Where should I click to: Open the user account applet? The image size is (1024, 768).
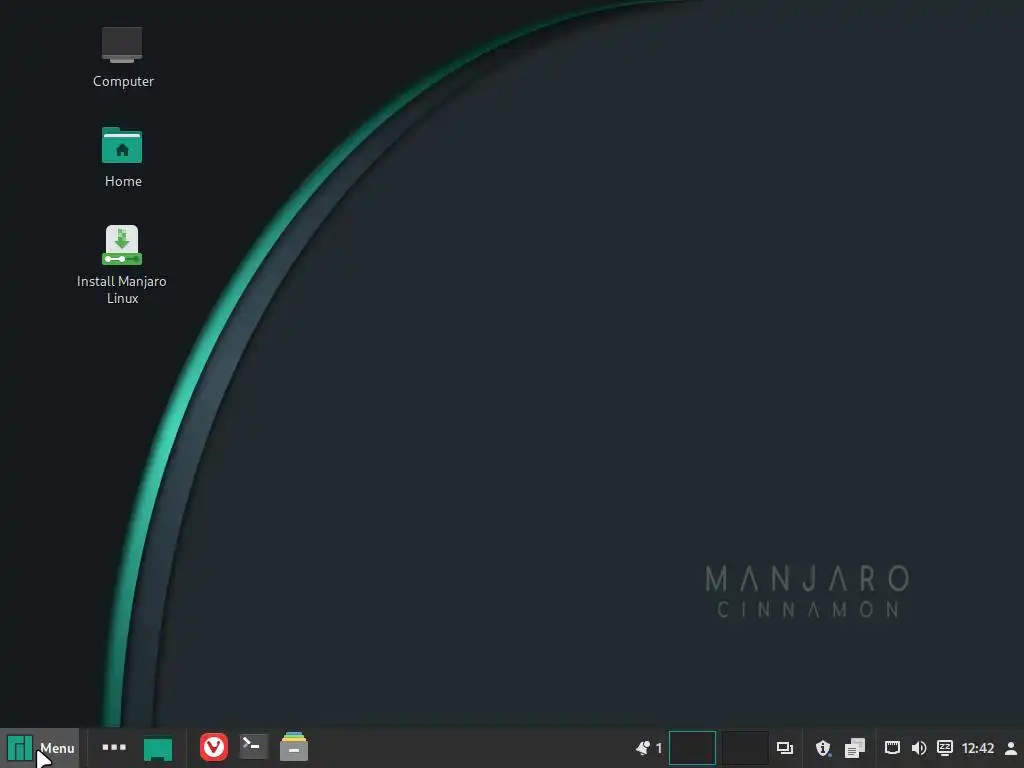1010,748
